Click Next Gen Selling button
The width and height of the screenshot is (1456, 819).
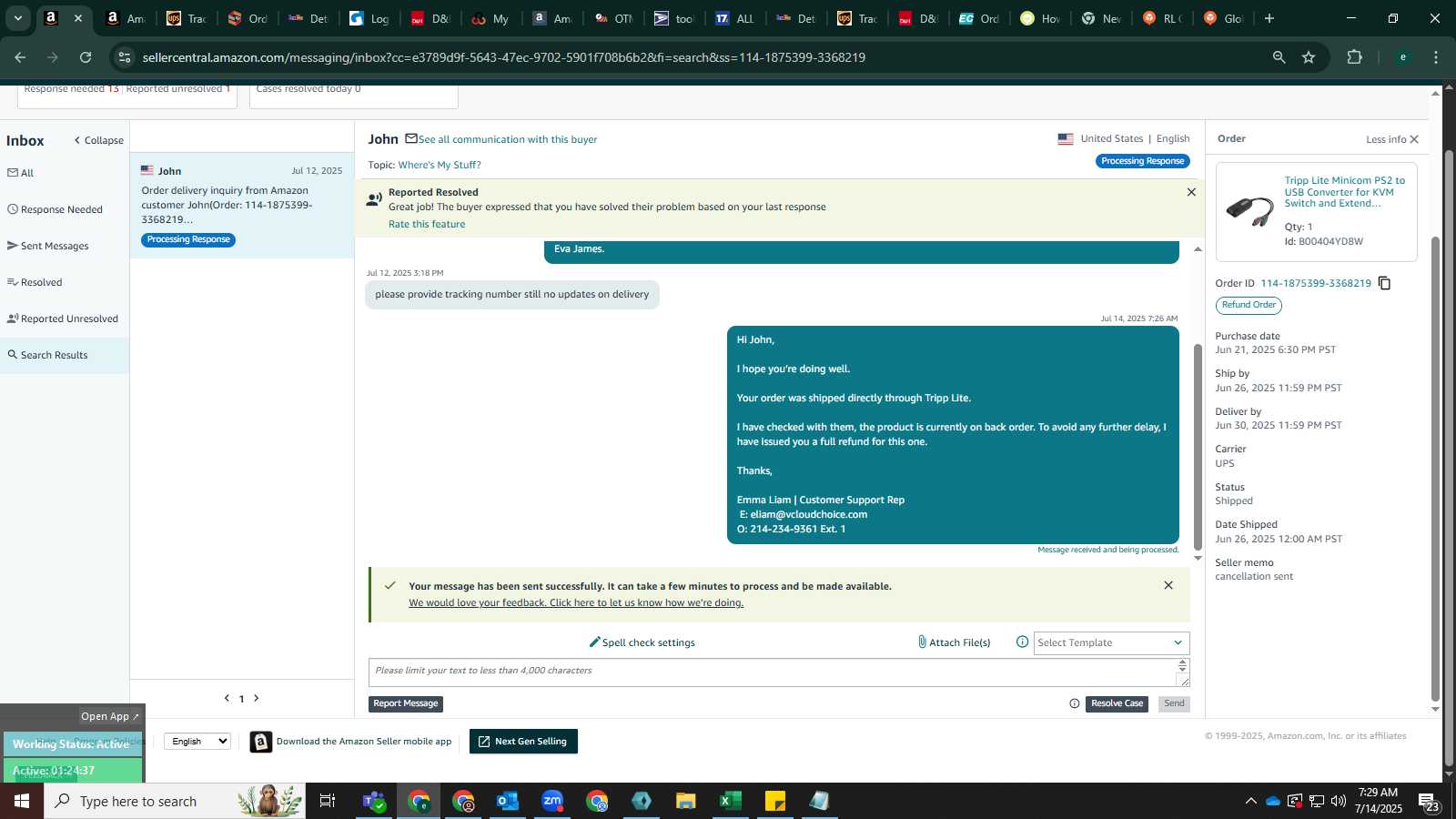523,742
